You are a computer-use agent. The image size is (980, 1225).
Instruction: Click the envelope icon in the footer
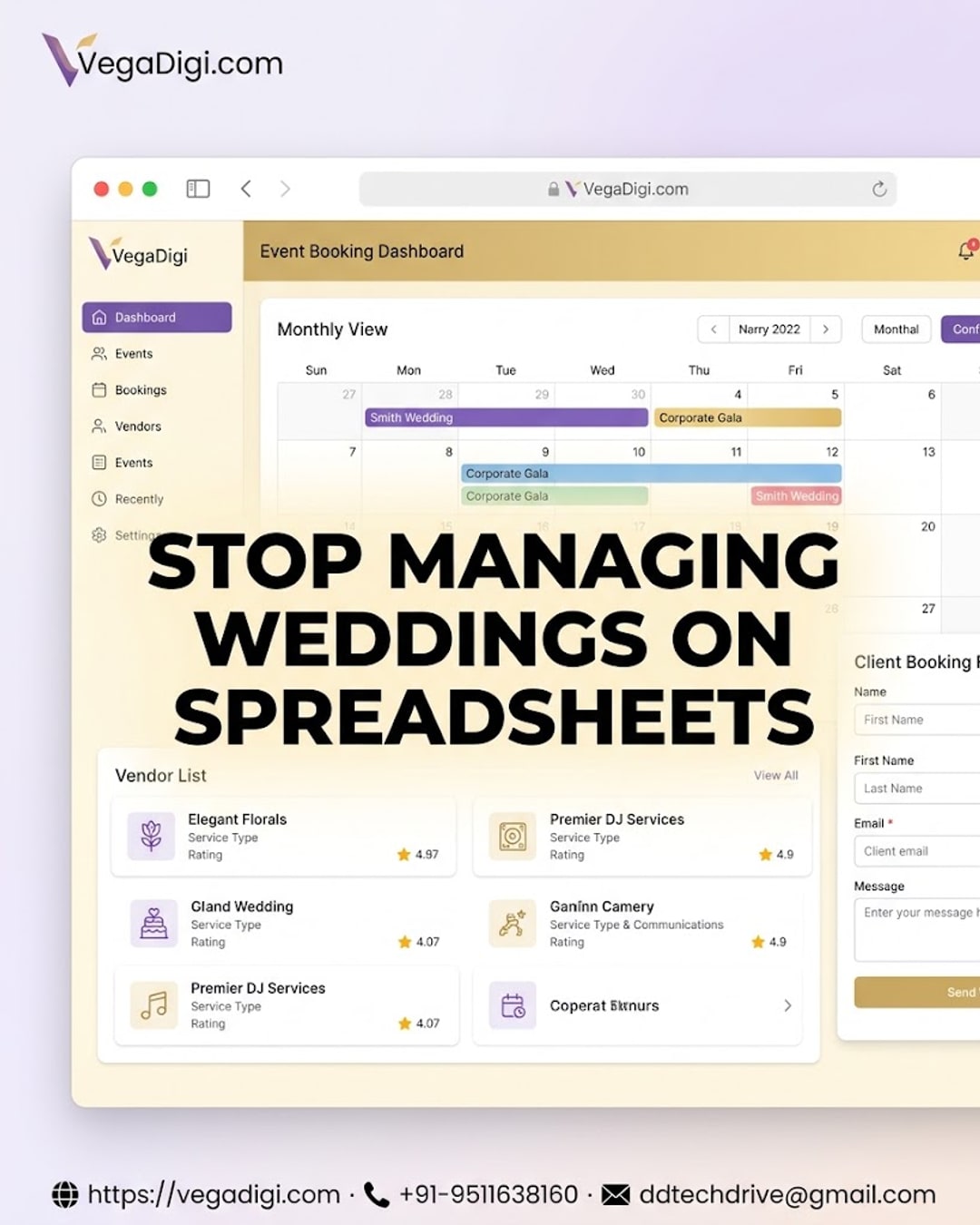615,1194
